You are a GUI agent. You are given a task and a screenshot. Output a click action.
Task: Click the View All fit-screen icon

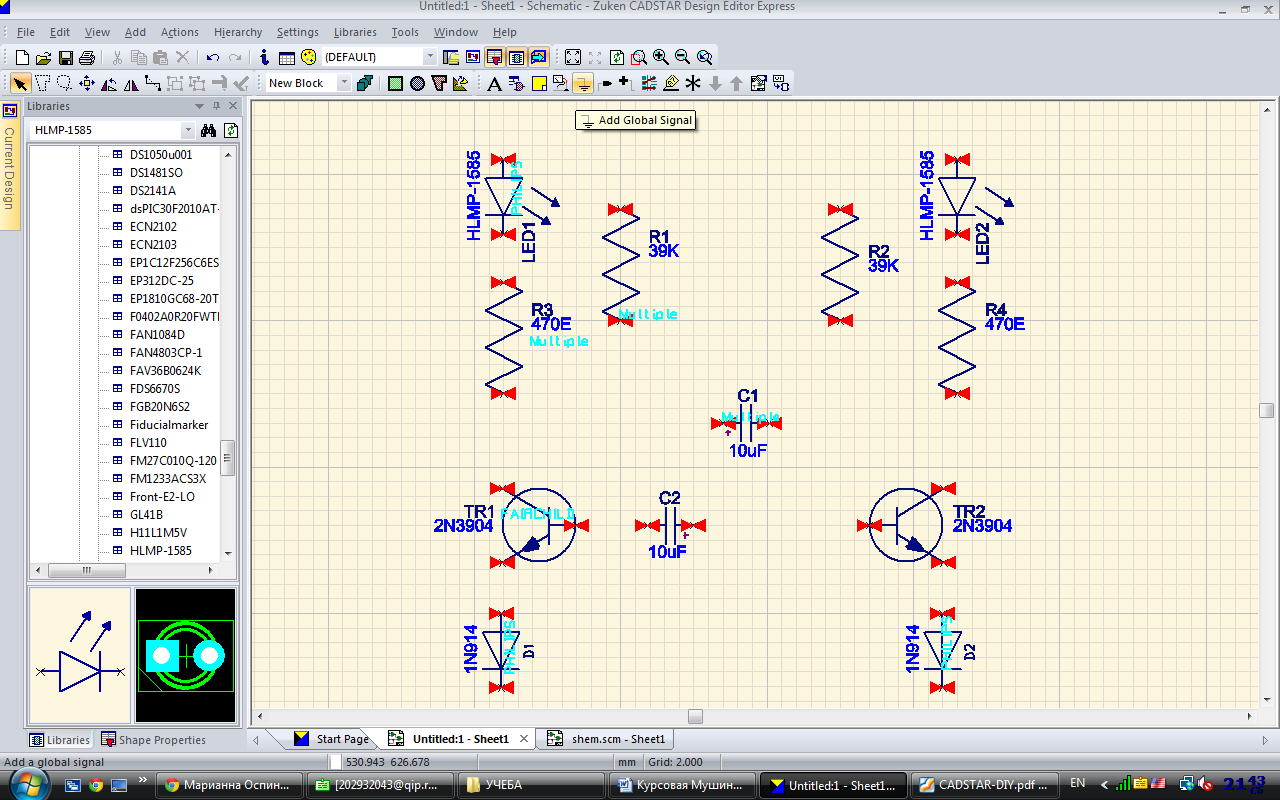click(573, 58)
